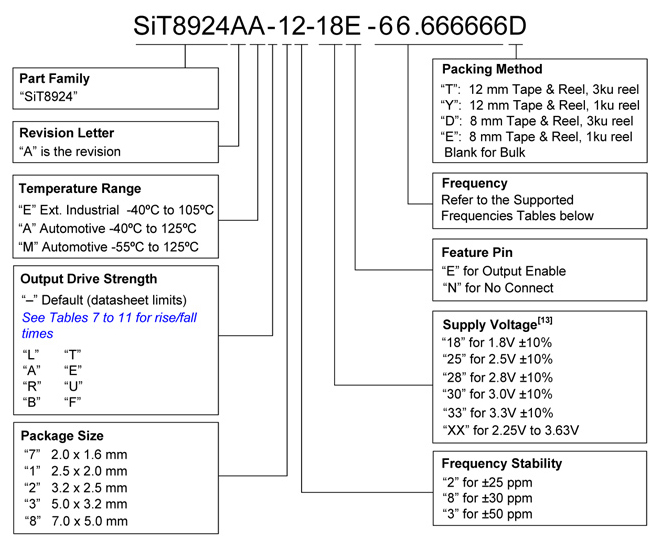This screenshot has width=660, height=547.
Task: Select the "Revision Letter" heading
Action: pos(67,133)
